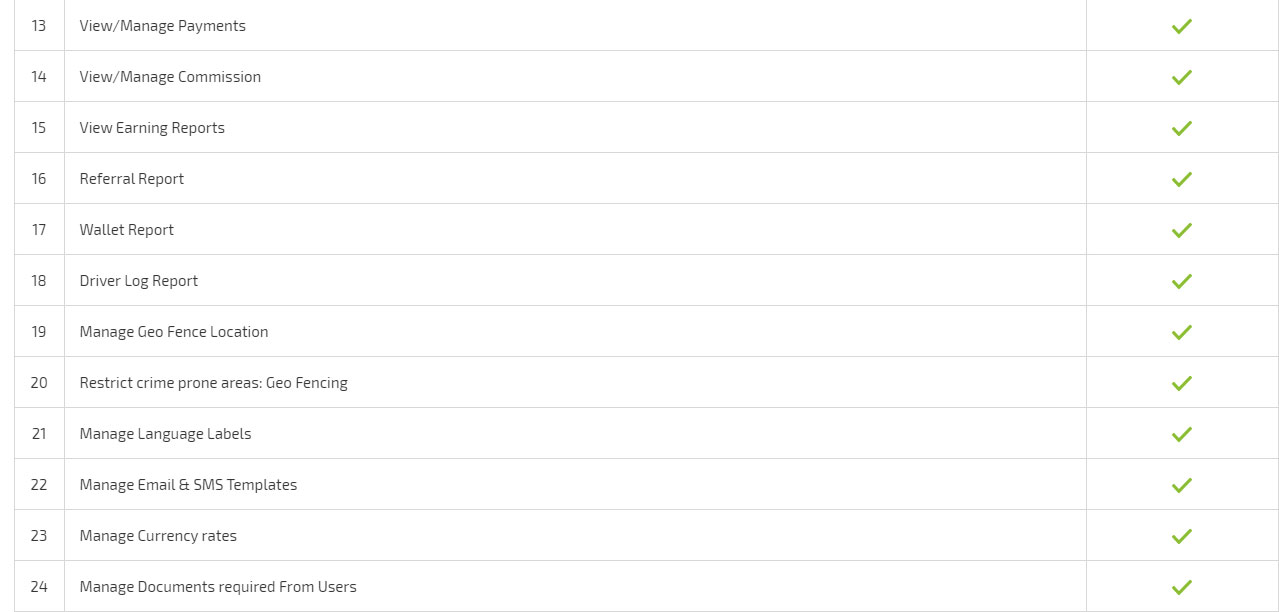This screenshot has height=612, width=1279.
Task: Click the checkmark for Manage Language Labels
Action: pos(1182,434)
